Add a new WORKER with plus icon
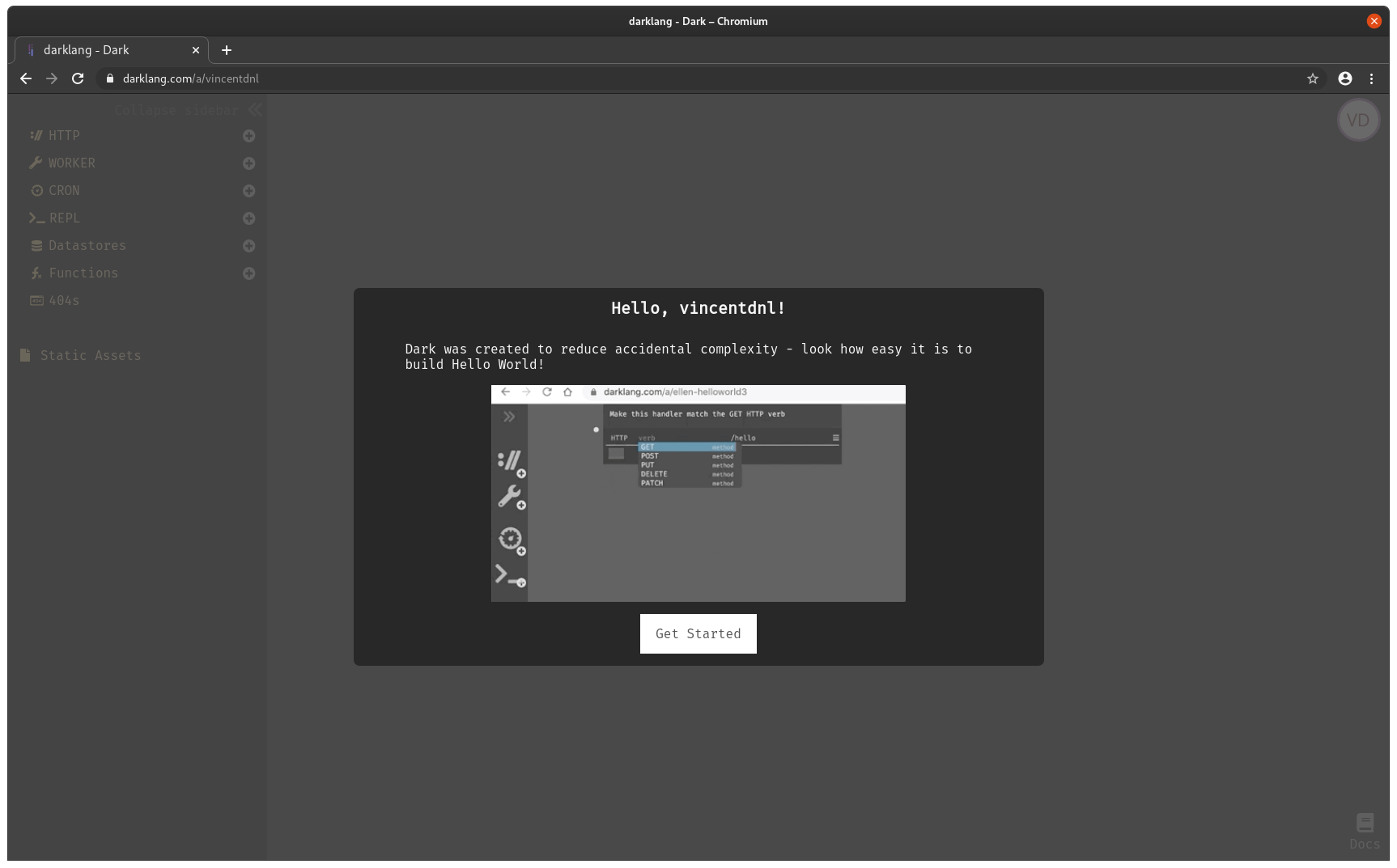 click(x=249, y=163)
